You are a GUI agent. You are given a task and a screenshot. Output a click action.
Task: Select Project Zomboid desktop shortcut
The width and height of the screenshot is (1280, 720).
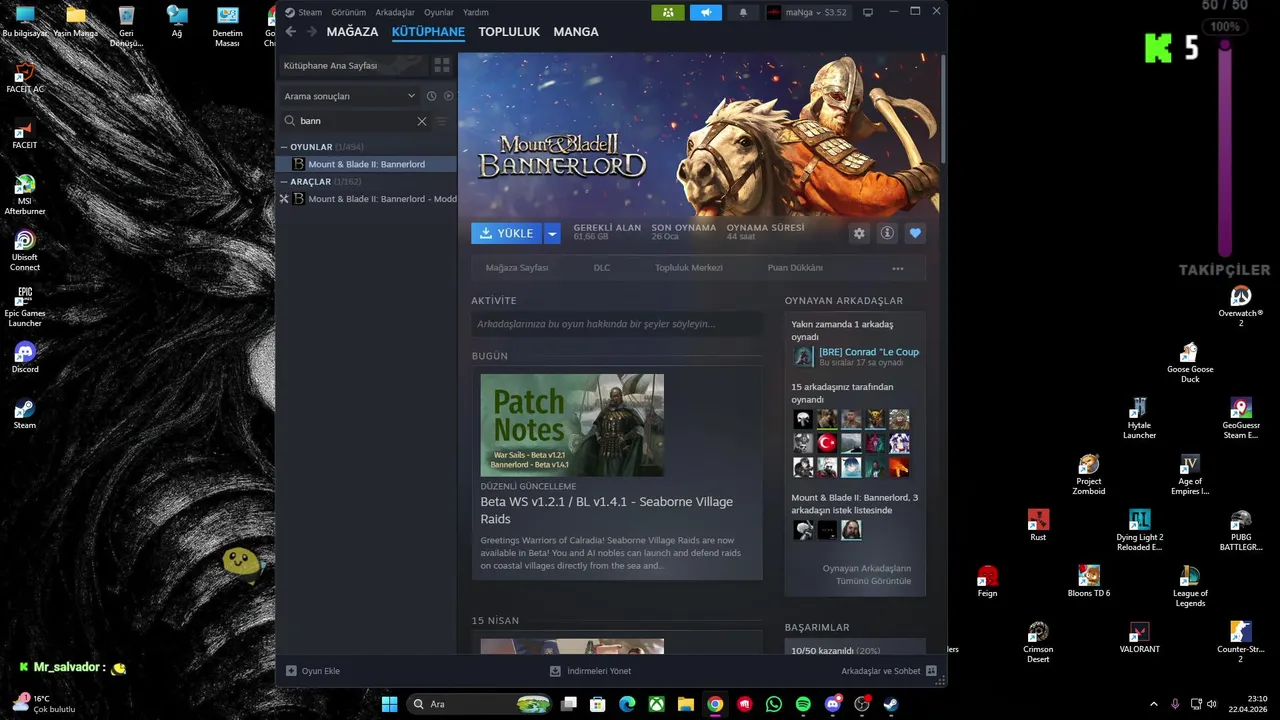click(1089, 474)
